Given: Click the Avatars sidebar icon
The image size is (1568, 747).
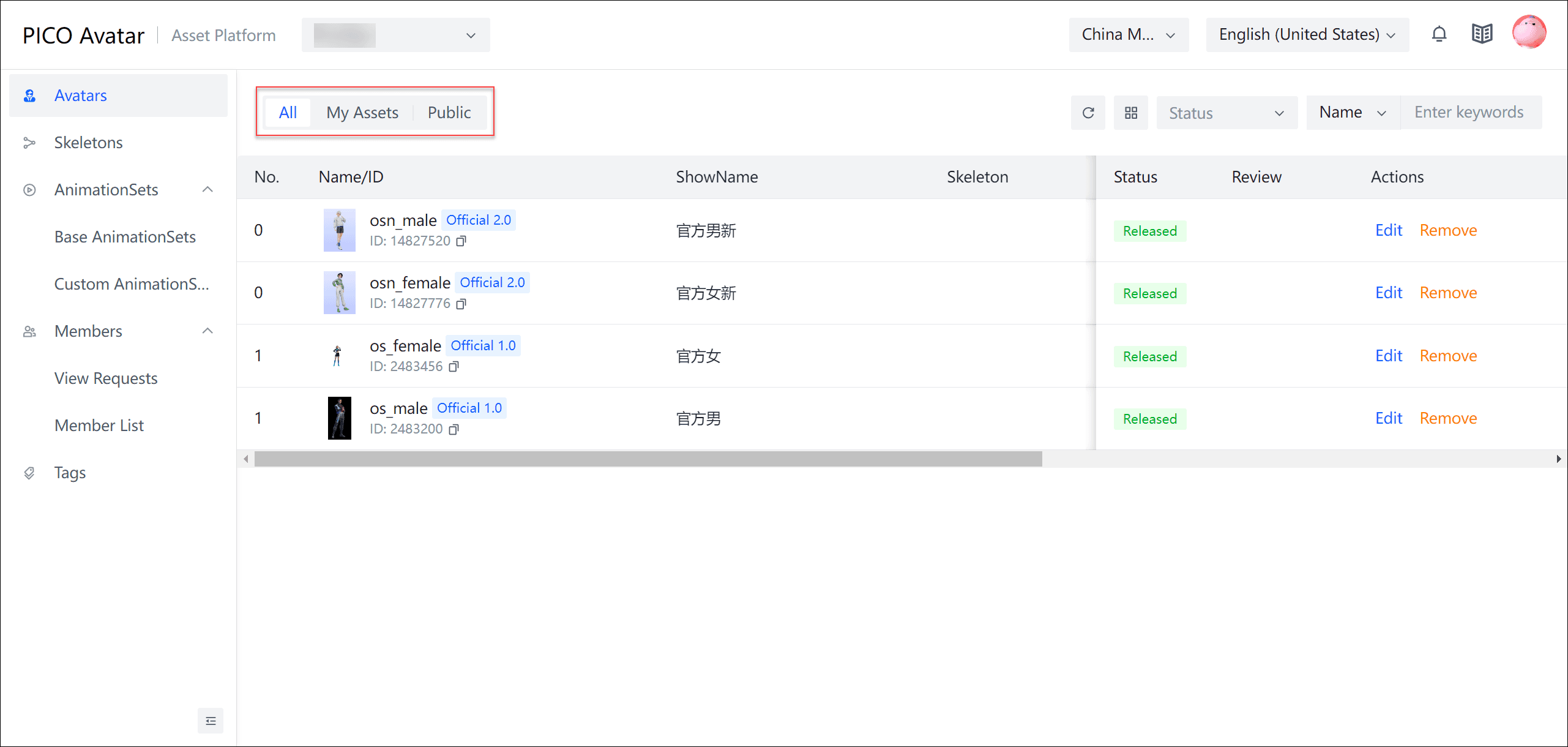Looking at the screenshot, I should [29, 96].
